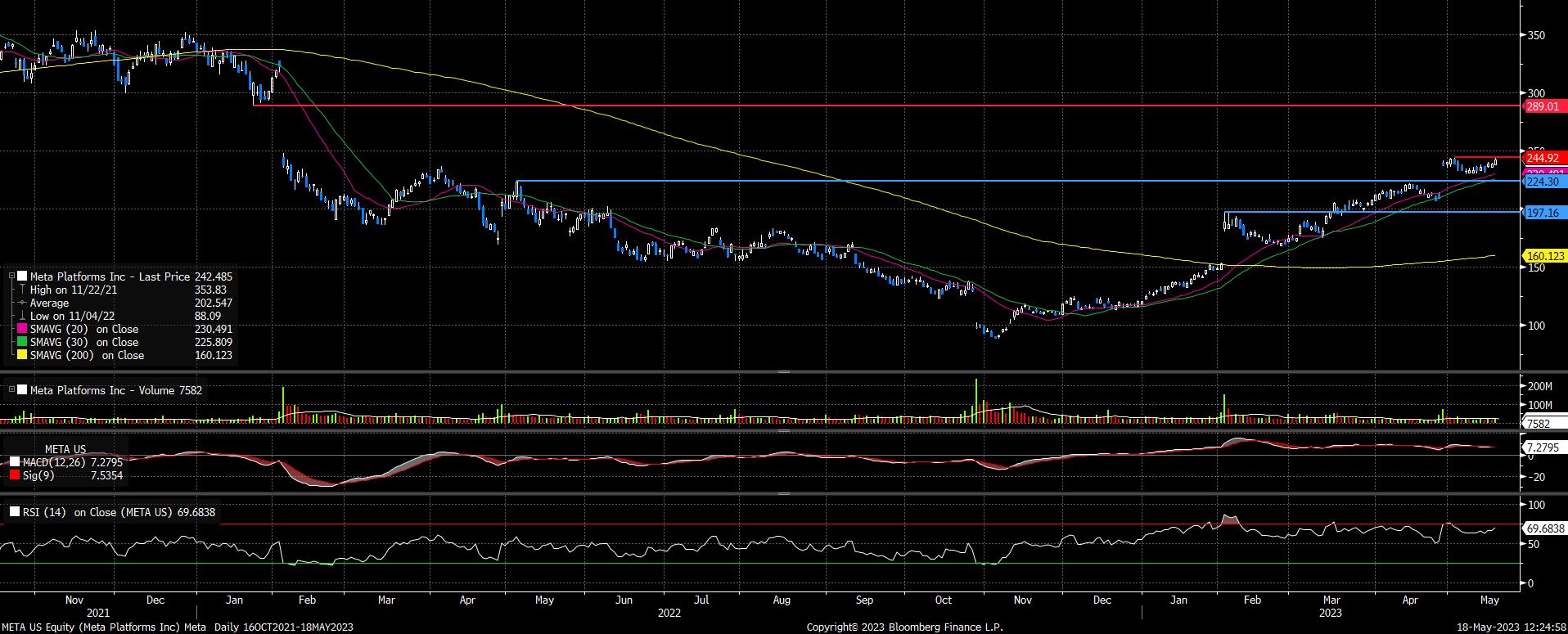Click the 2022 year label on time axis
Screen dimensions: 1568x634
[x=669, y=612]
